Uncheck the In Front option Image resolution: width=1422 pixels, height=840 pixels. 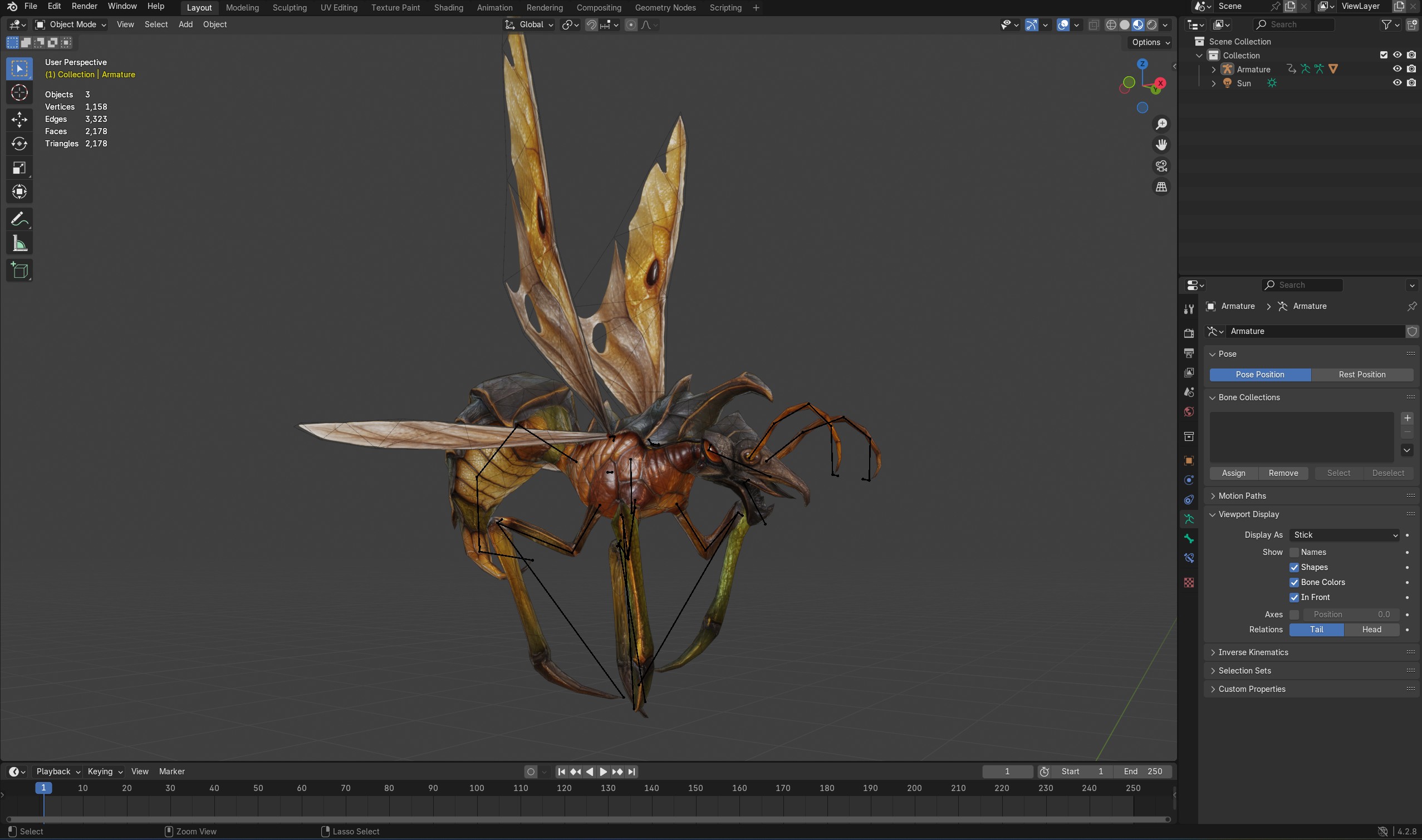(1294, 597)
